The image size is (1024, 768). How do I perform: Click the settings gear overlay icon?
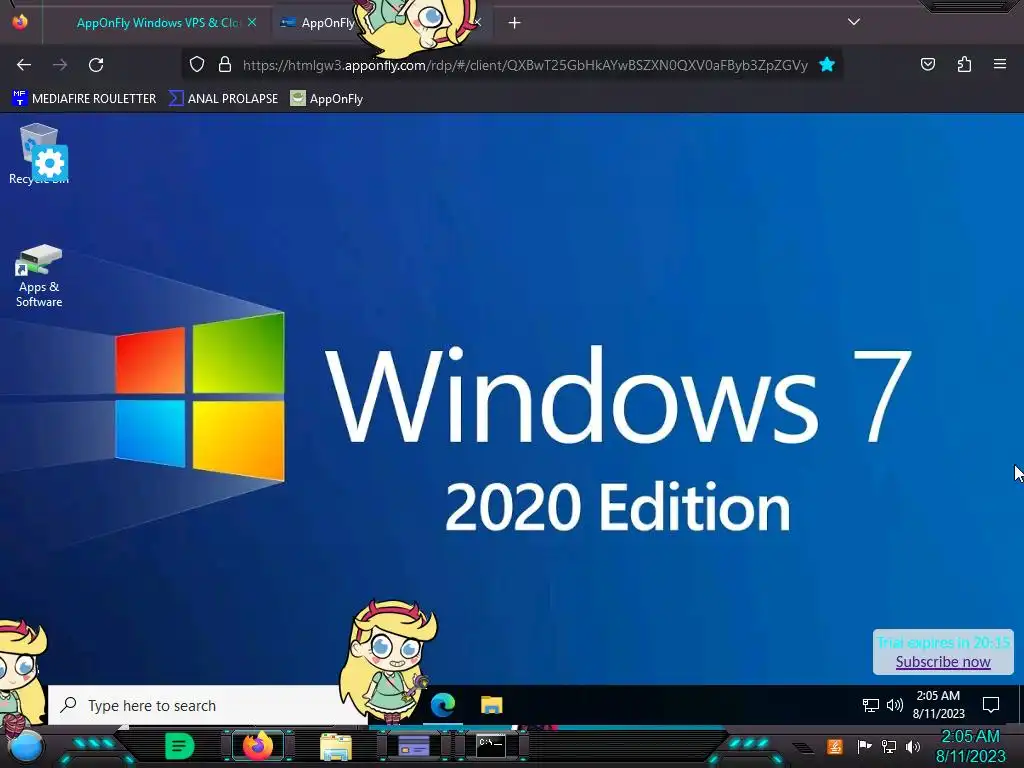click(50, 163)
